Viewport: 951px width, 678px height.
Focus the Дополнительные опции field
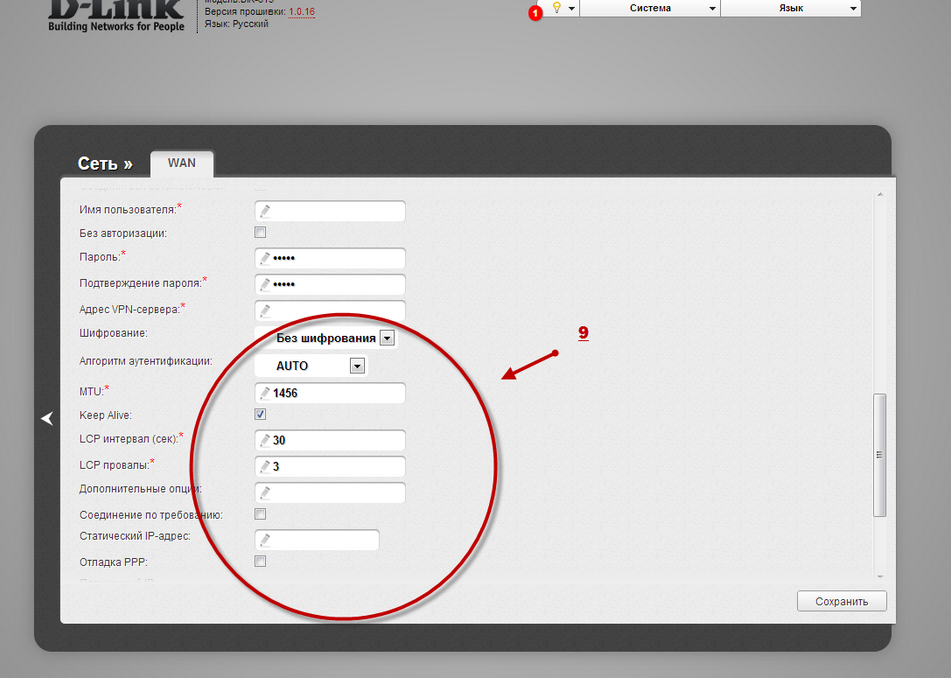tap(330, 492)
